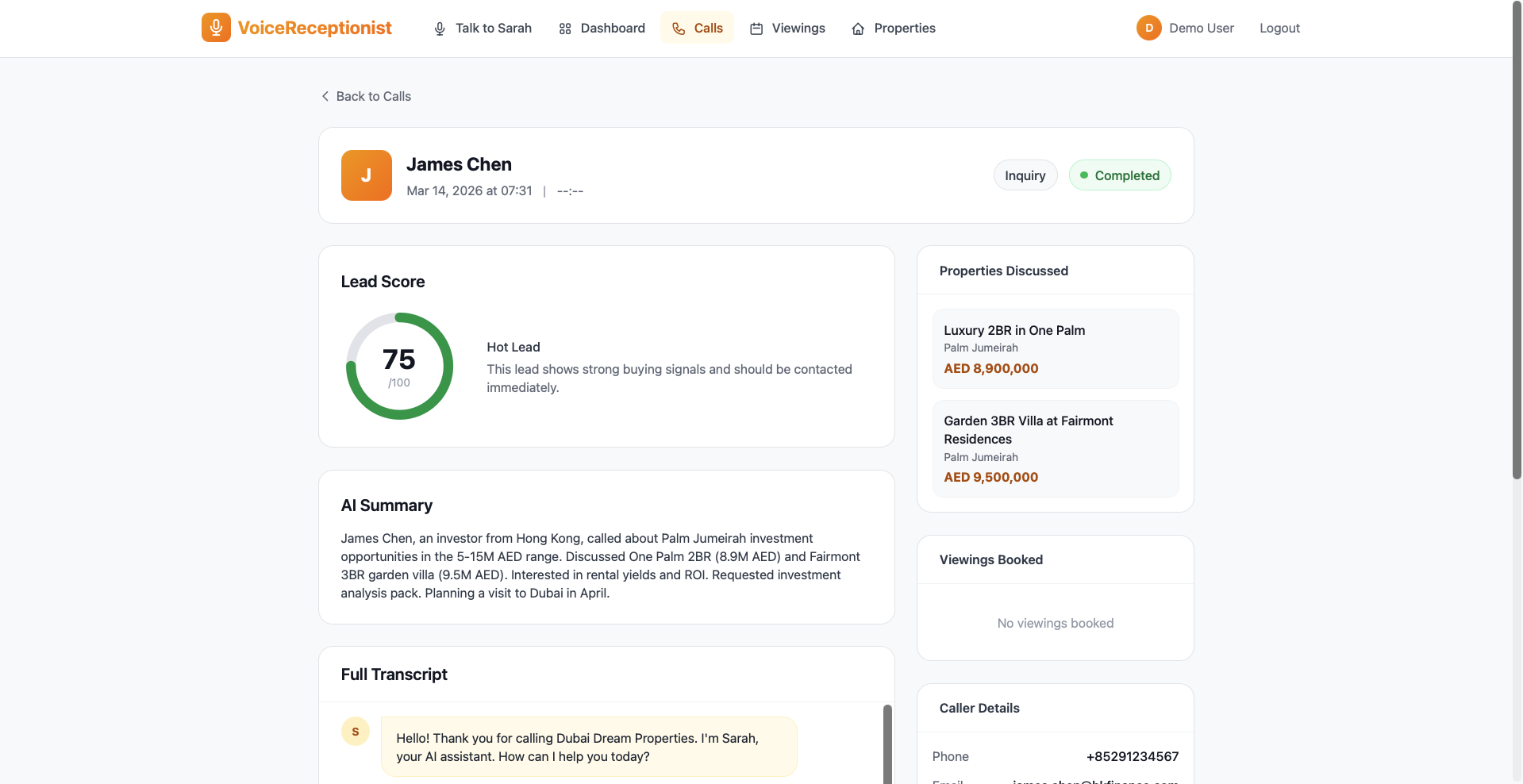Open the Viewings page
Image resolution: width=1523 pixels, height=784 pixels.
798,29
